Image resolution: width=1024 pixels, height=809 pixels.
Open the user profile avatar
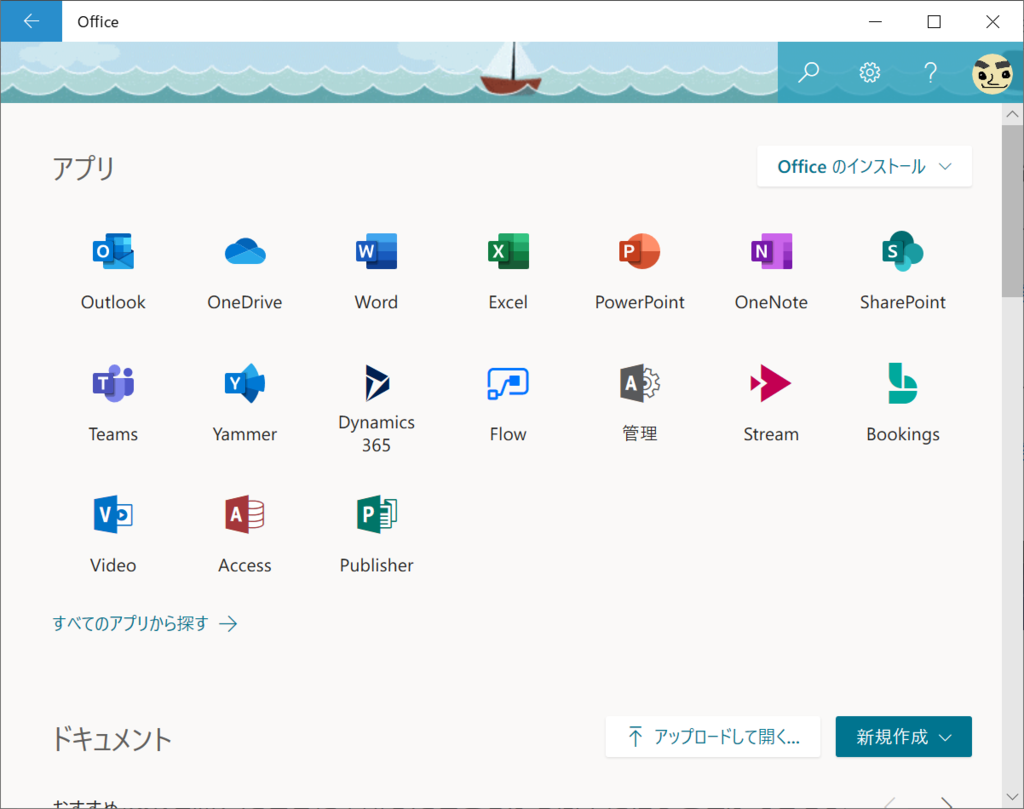pyautogui.click(x=992, y=74)
